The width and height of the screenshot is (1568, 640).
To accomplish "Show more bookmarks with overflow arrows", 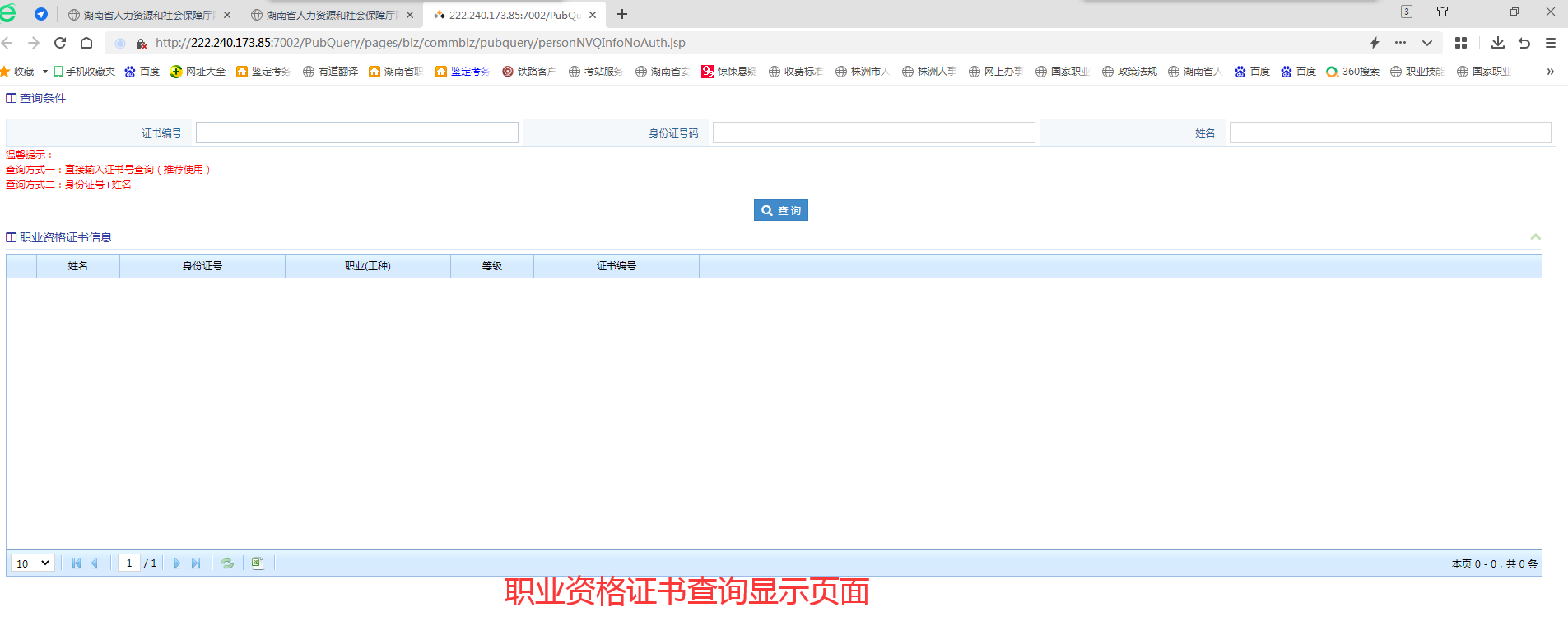I will (x=1550, y=72).
